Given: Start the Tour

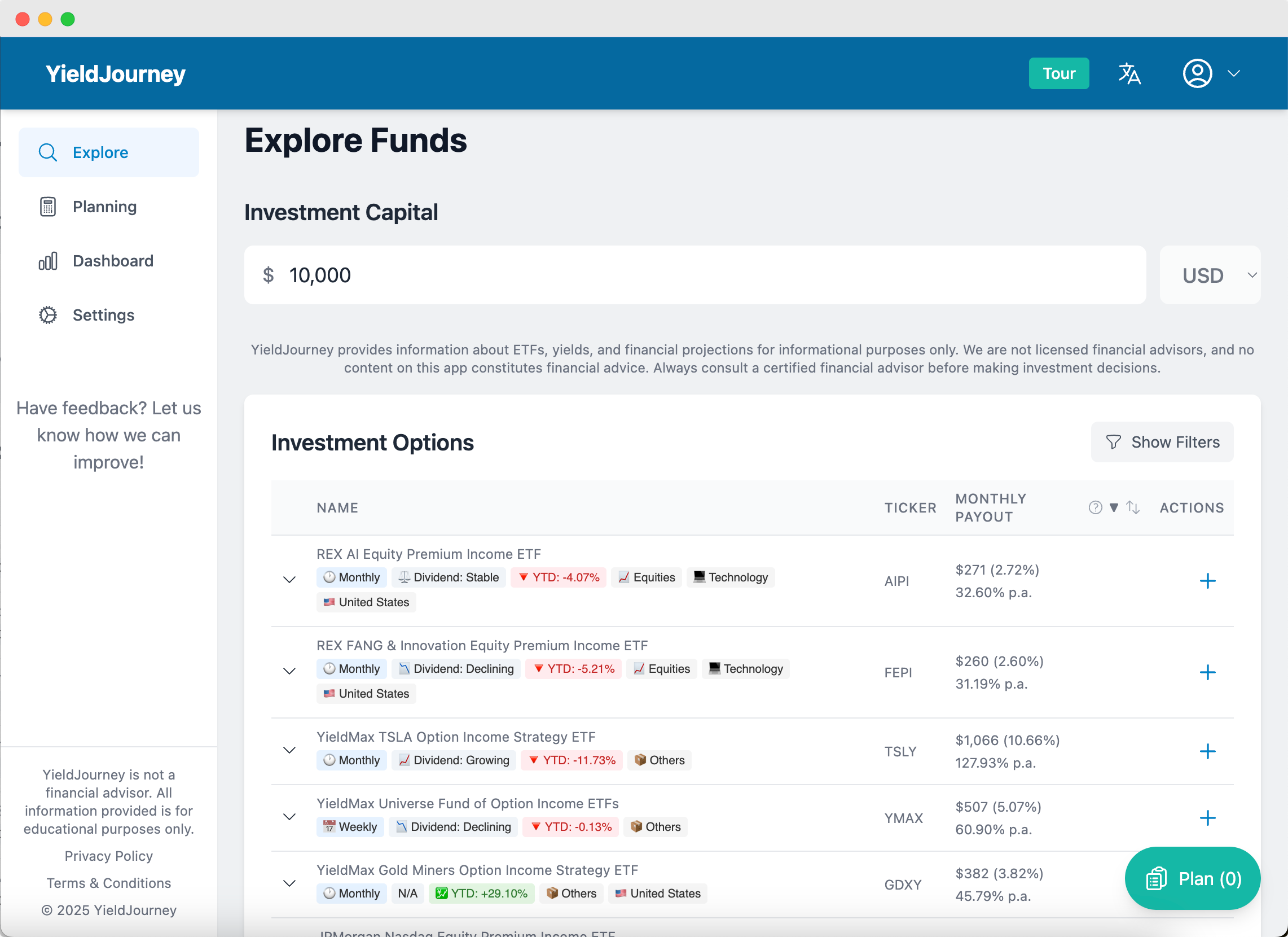Looking at the screenshot, I should [x=1058, y=73].
